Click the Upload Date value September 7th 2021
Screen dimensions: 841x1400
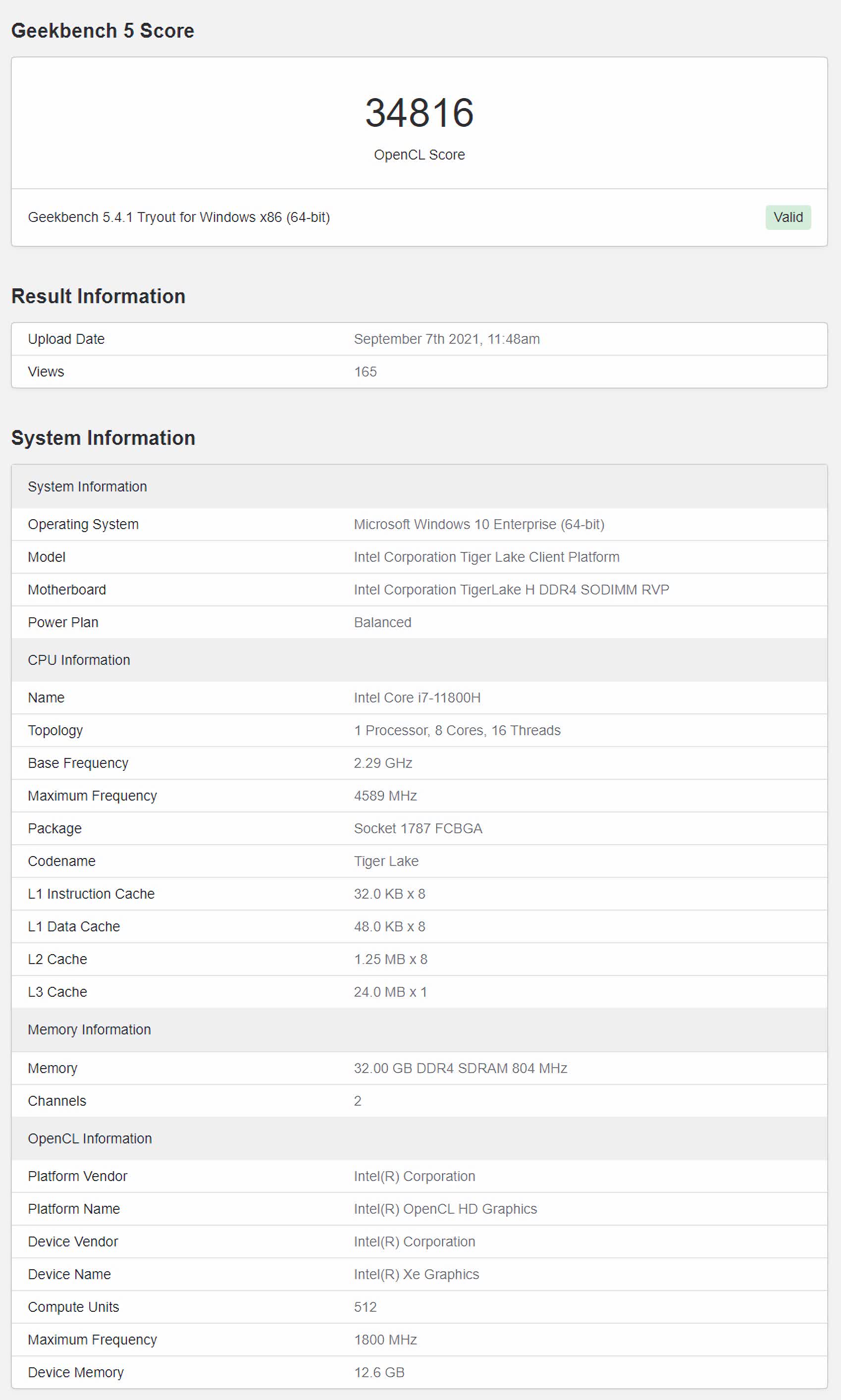pos(447,339)
